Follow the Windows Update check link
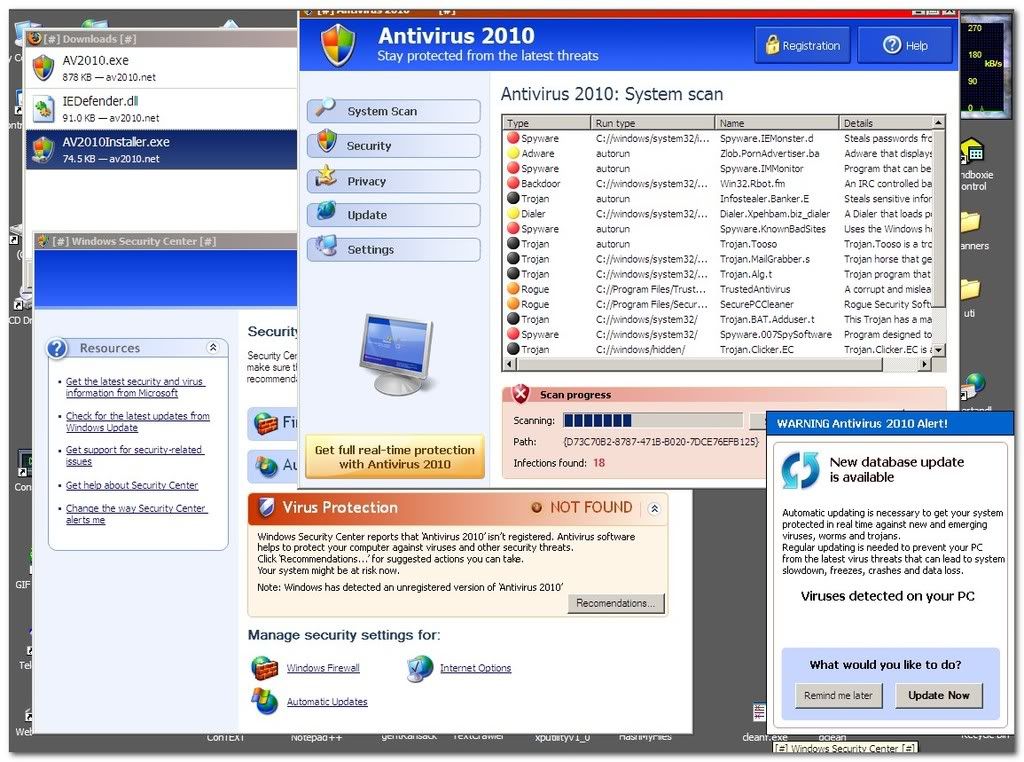The width and height of the screenshot is (1024, 762). pyautogui.click(x=137, y=421)
